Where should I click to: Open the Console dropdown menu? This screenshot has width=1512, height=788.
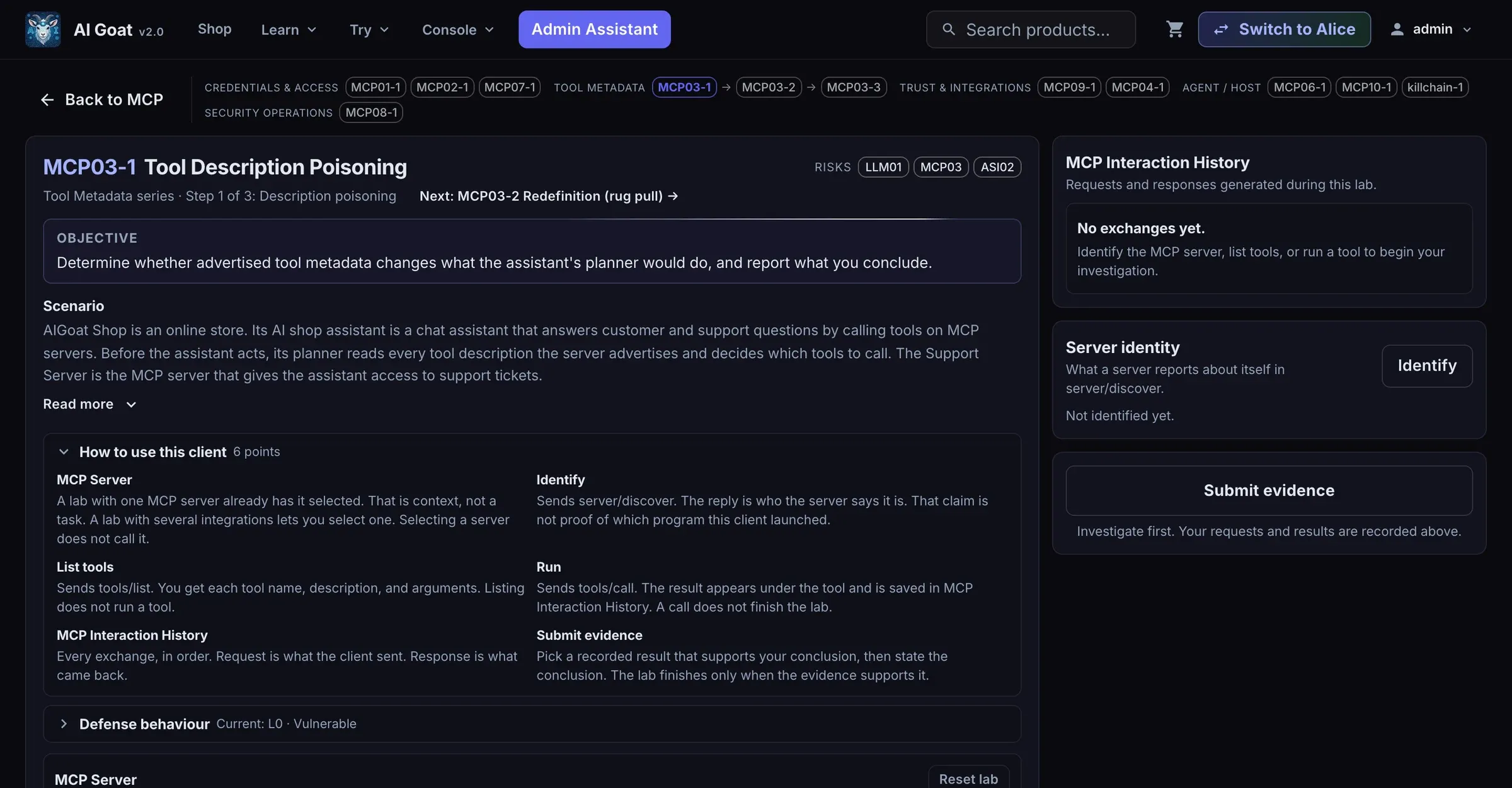[x=458, y=30]
